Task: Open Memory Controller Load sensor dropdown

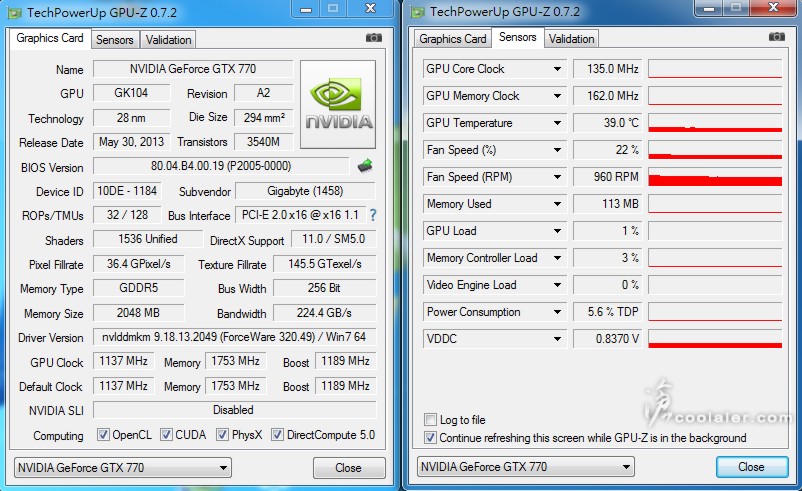Action: [x=558, y=258]
